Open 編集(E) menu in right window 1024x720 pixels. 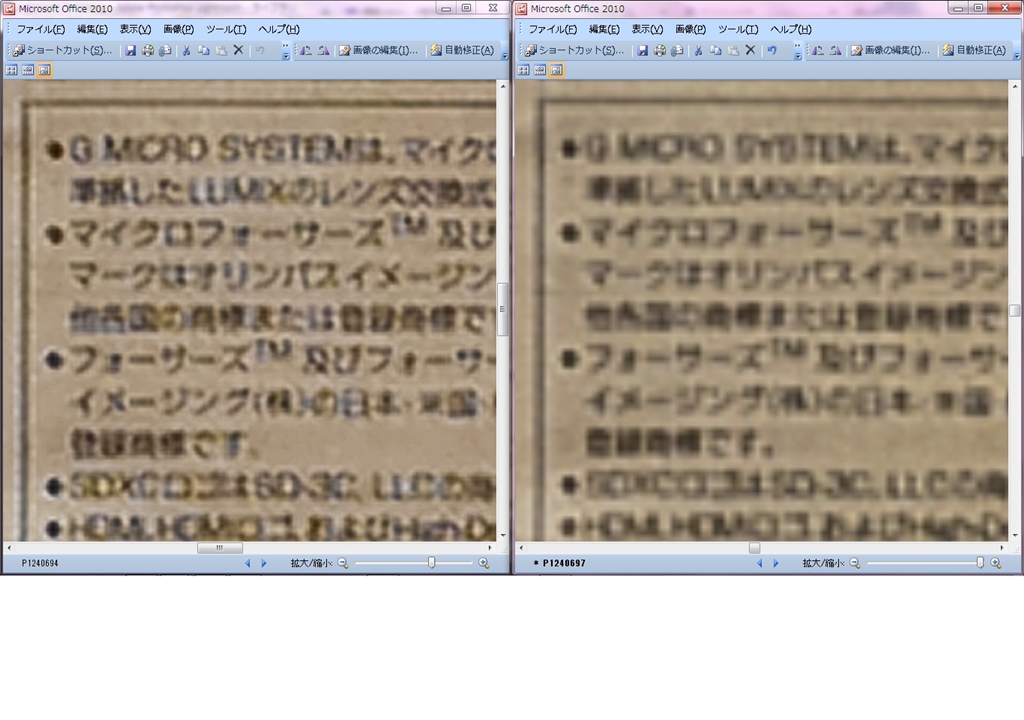[604, 29]
